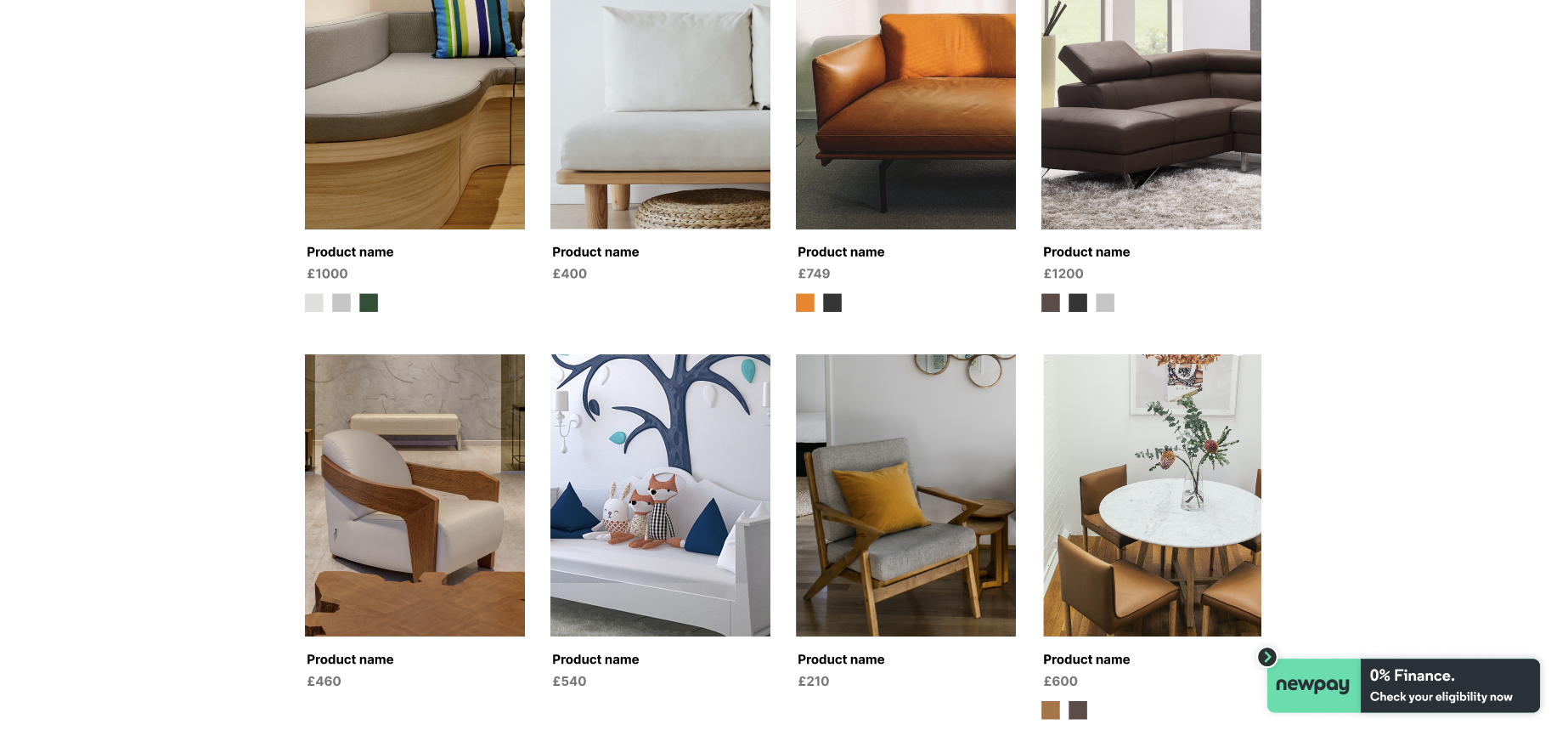1568x730 pixels.
Task: View the armchair with yellow cushion image
Action: 905,495
